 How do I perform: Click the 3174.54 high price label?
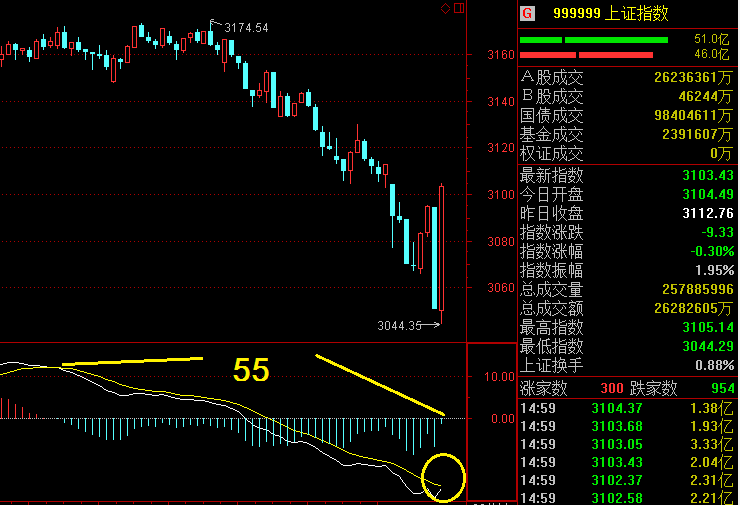[x=246, y=28]
